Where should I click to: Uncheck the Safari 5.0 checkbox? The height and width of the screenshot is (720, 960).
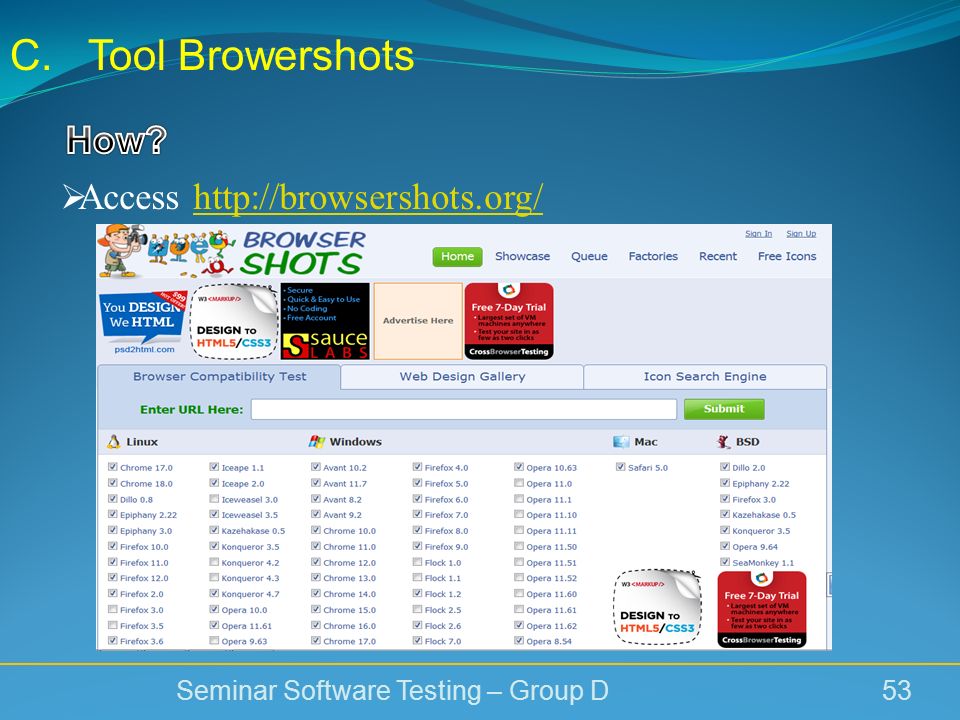tap(621, 467)
